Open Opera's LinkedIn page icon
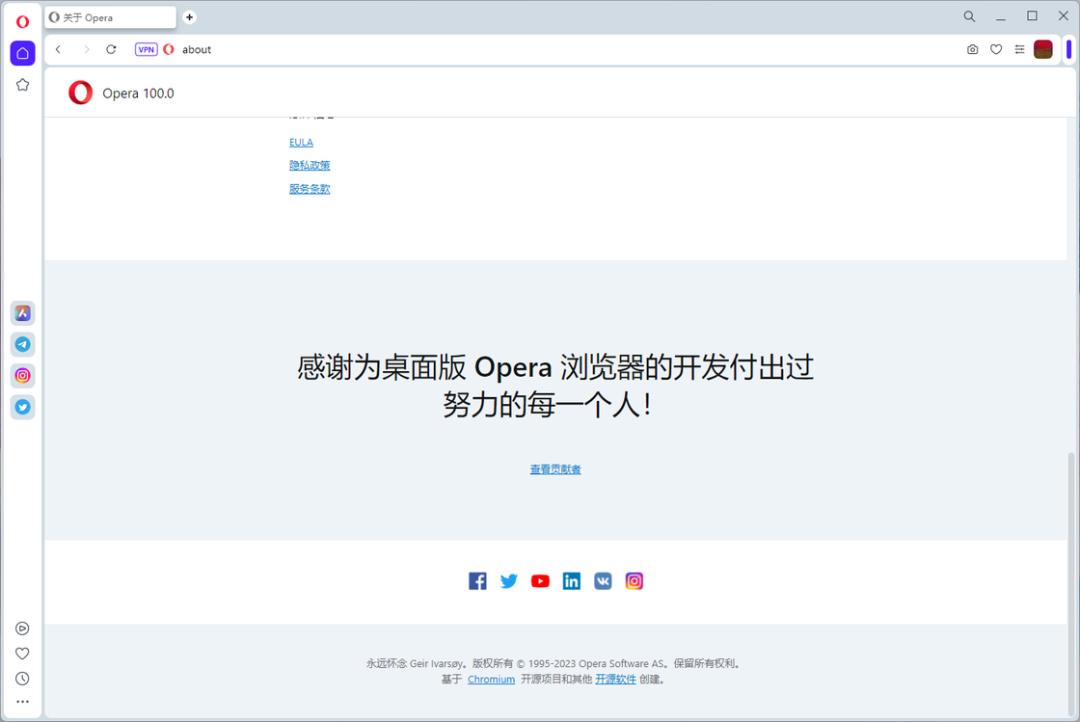The width and height of the screenshot is (1080, 722). [x=572, y=581]
